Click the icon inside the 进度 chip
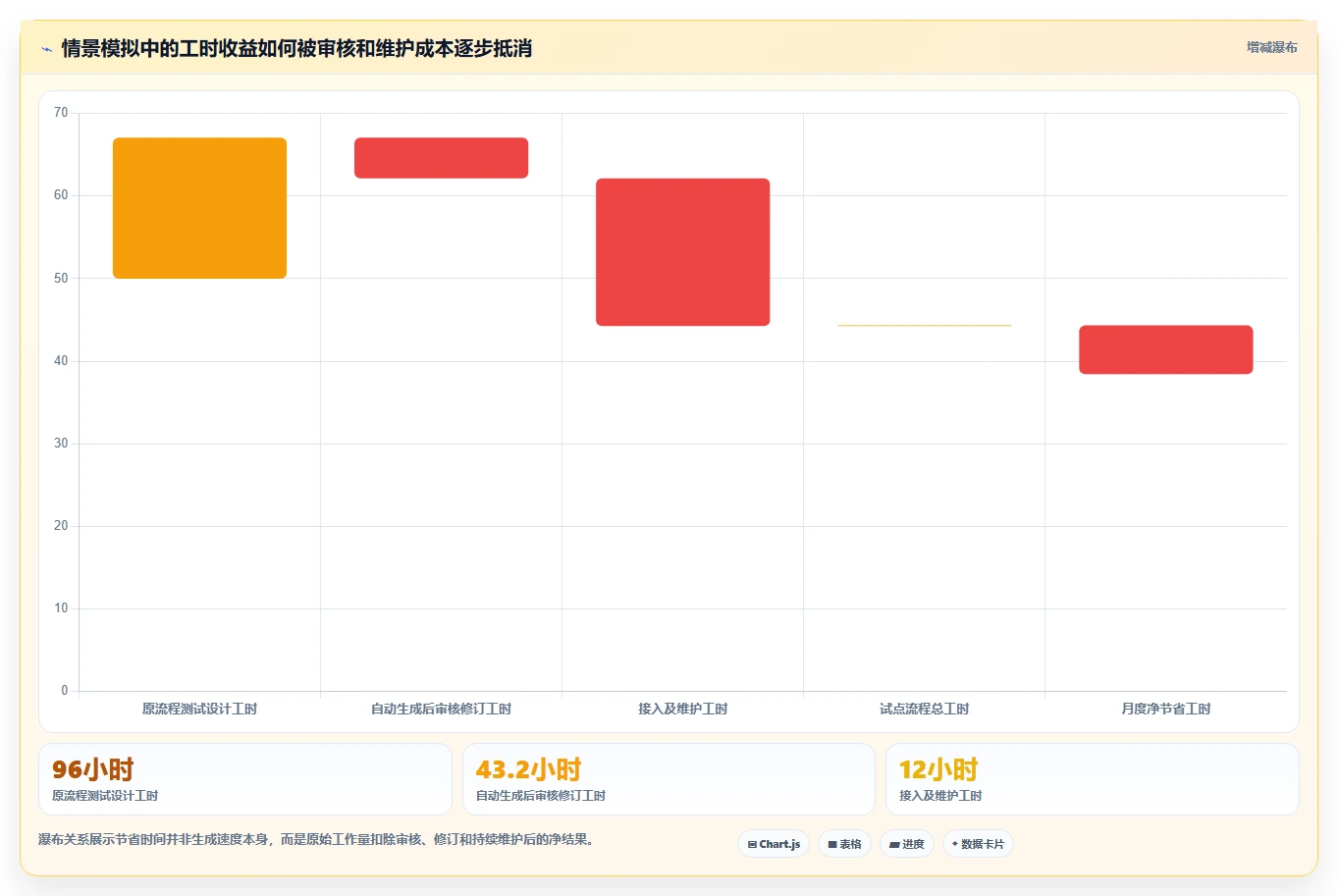This screenshot has height=896, width=1338. coord(894,844)
